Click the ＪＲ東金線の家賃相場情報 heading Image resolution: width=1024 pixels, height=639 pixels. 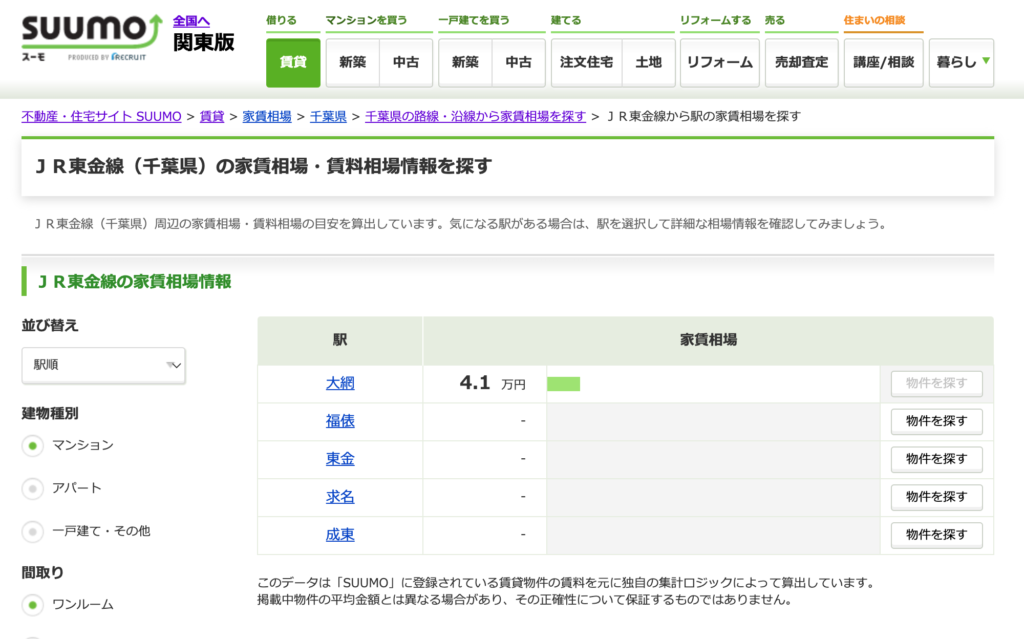click(134, 282)
